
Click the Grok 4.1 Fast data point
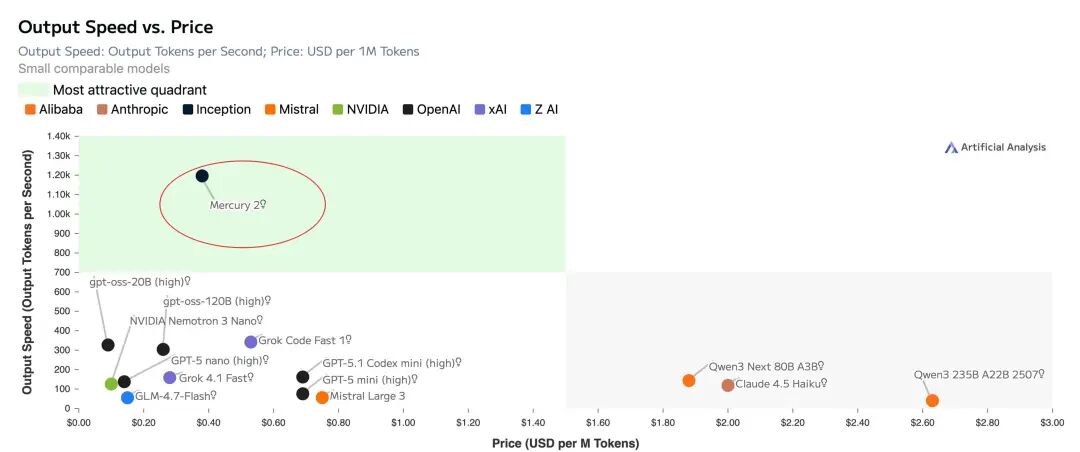click(170, 378)
